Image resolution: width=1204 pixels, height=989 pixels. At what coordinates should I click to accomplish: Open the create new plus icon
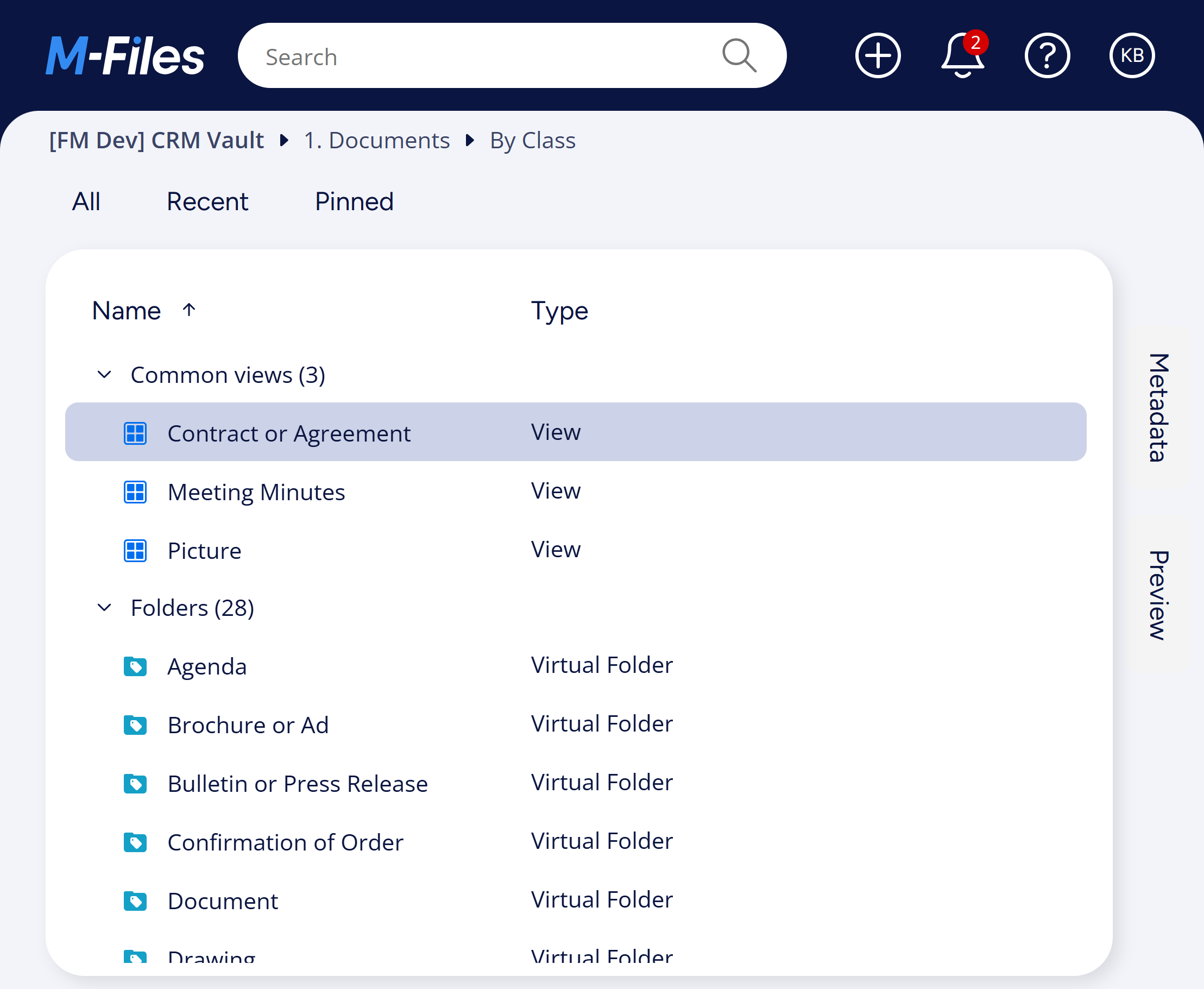tap(878, 56)
